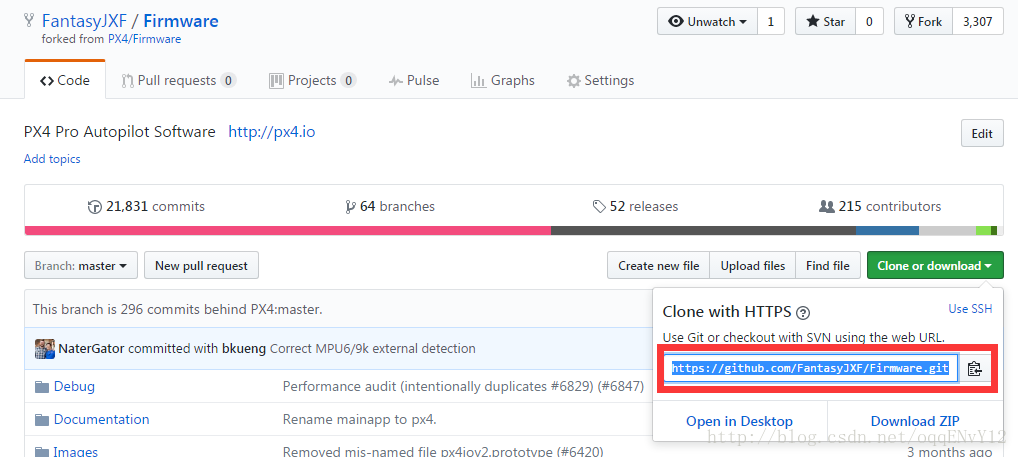Switch to the Code tab
1018x457 pixels.
pos(65,80)
